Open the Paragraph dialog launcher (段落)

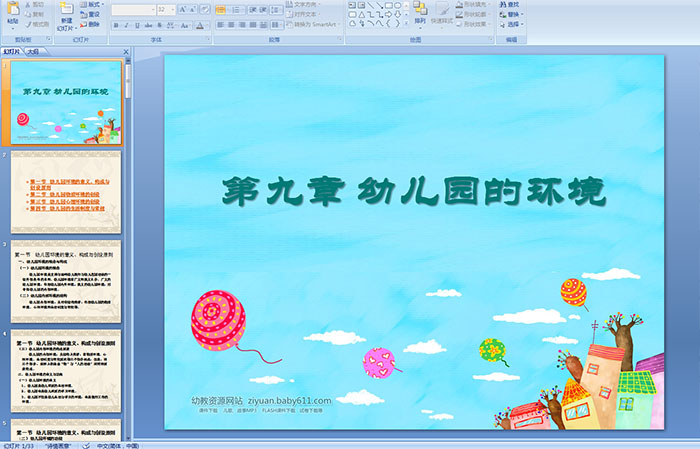[x=340, y=40]
